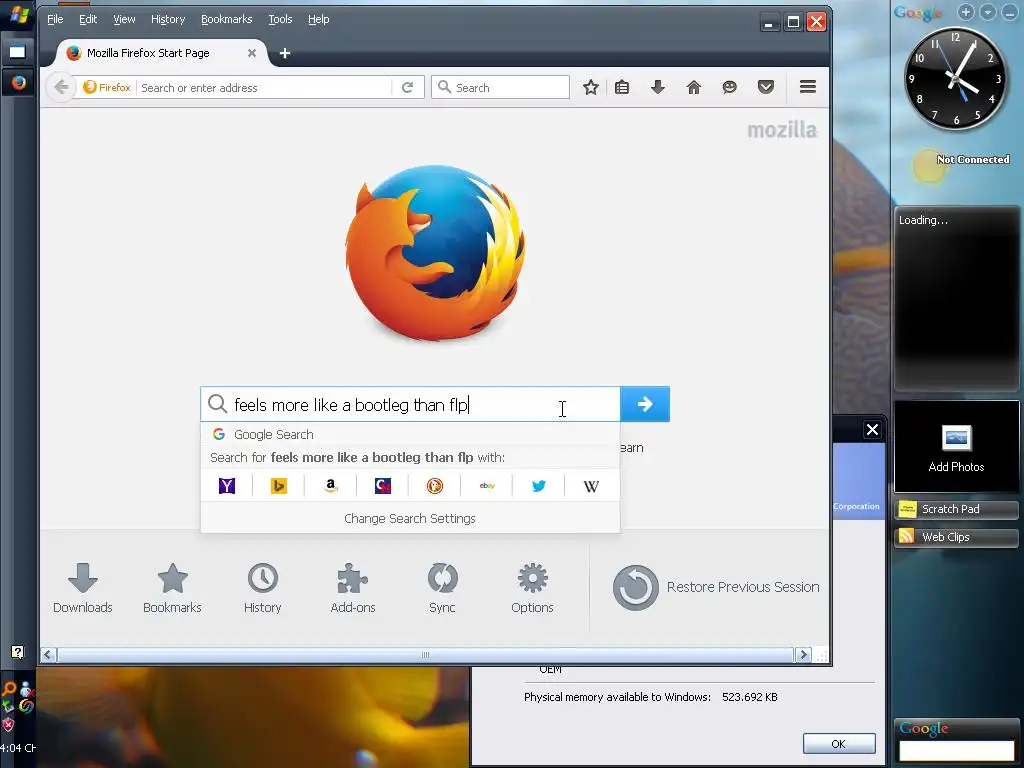The width and height of the screenshot is (1024, 768).
Task: Save page to Pocket icon
Action: point(765,87)
